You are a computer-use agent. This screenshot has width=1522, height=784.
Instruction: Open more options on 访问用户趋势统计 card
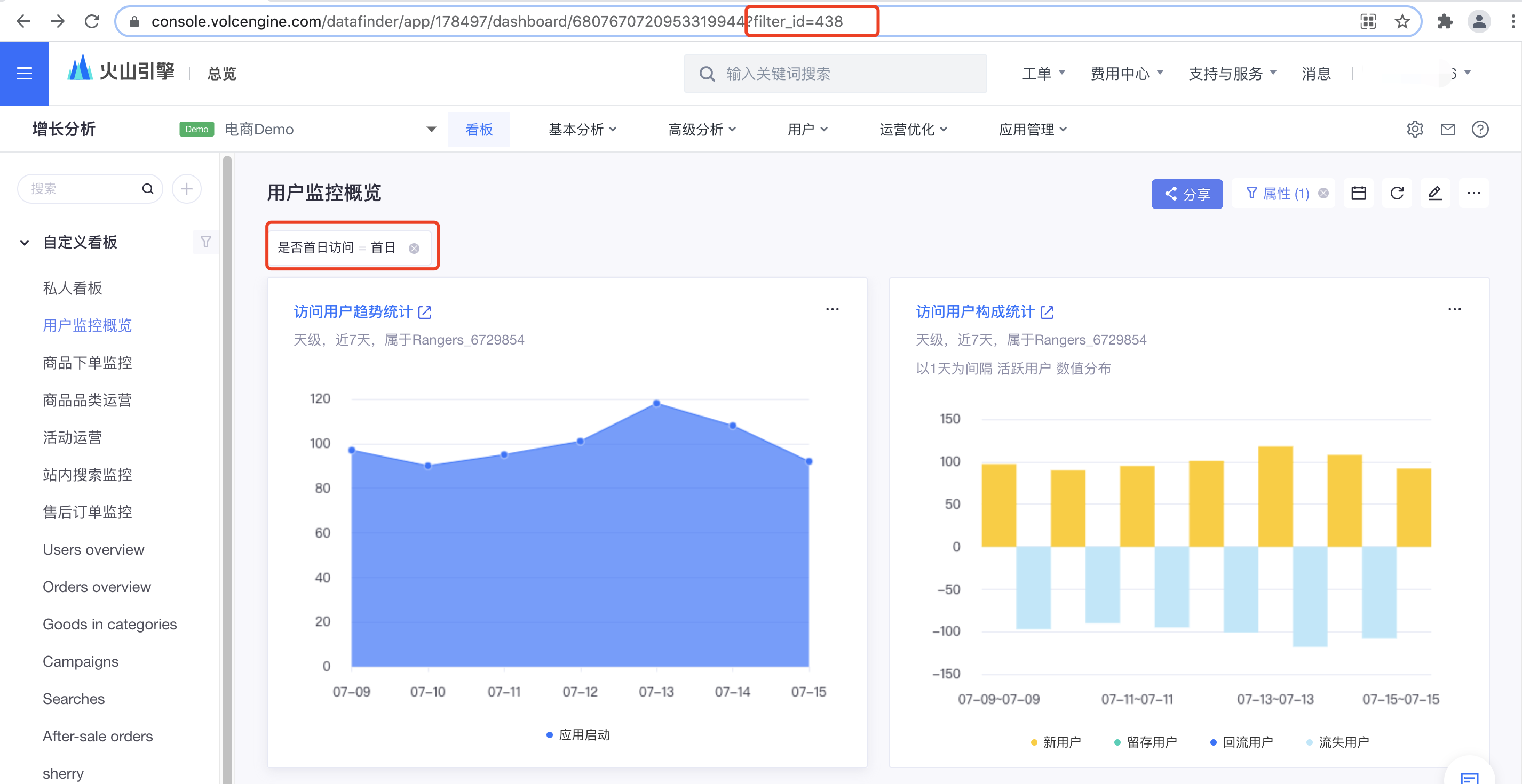(x=832, y=309)
